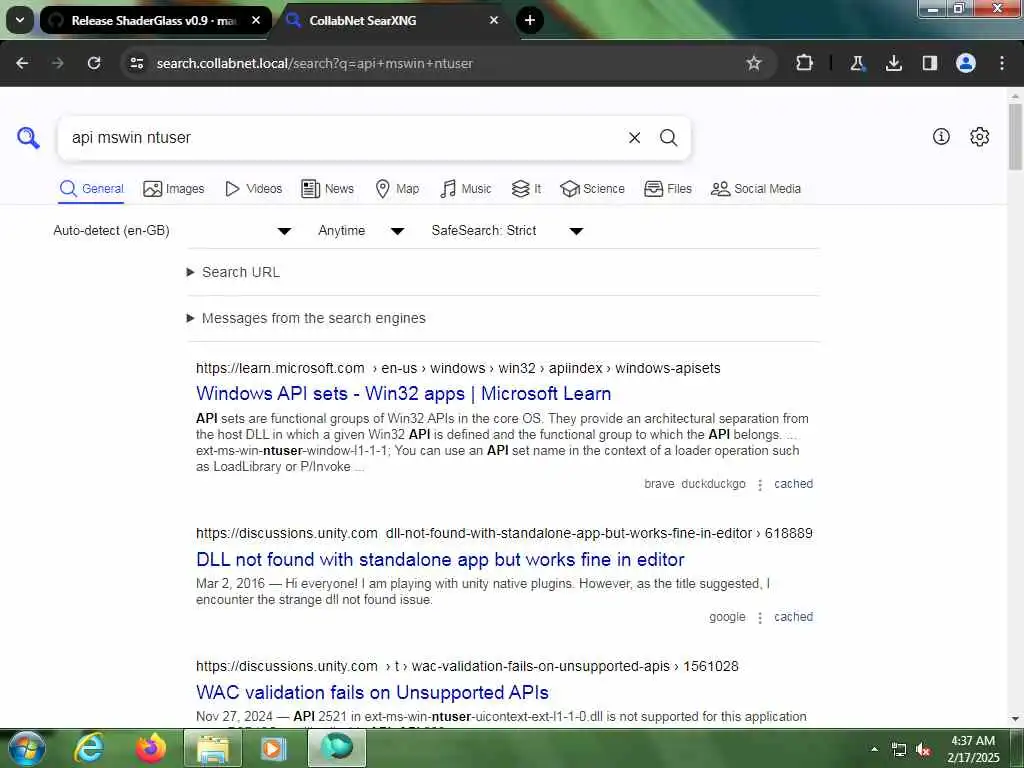
Task: Click the learn.microsoft.com result URL
Action: 458,368
